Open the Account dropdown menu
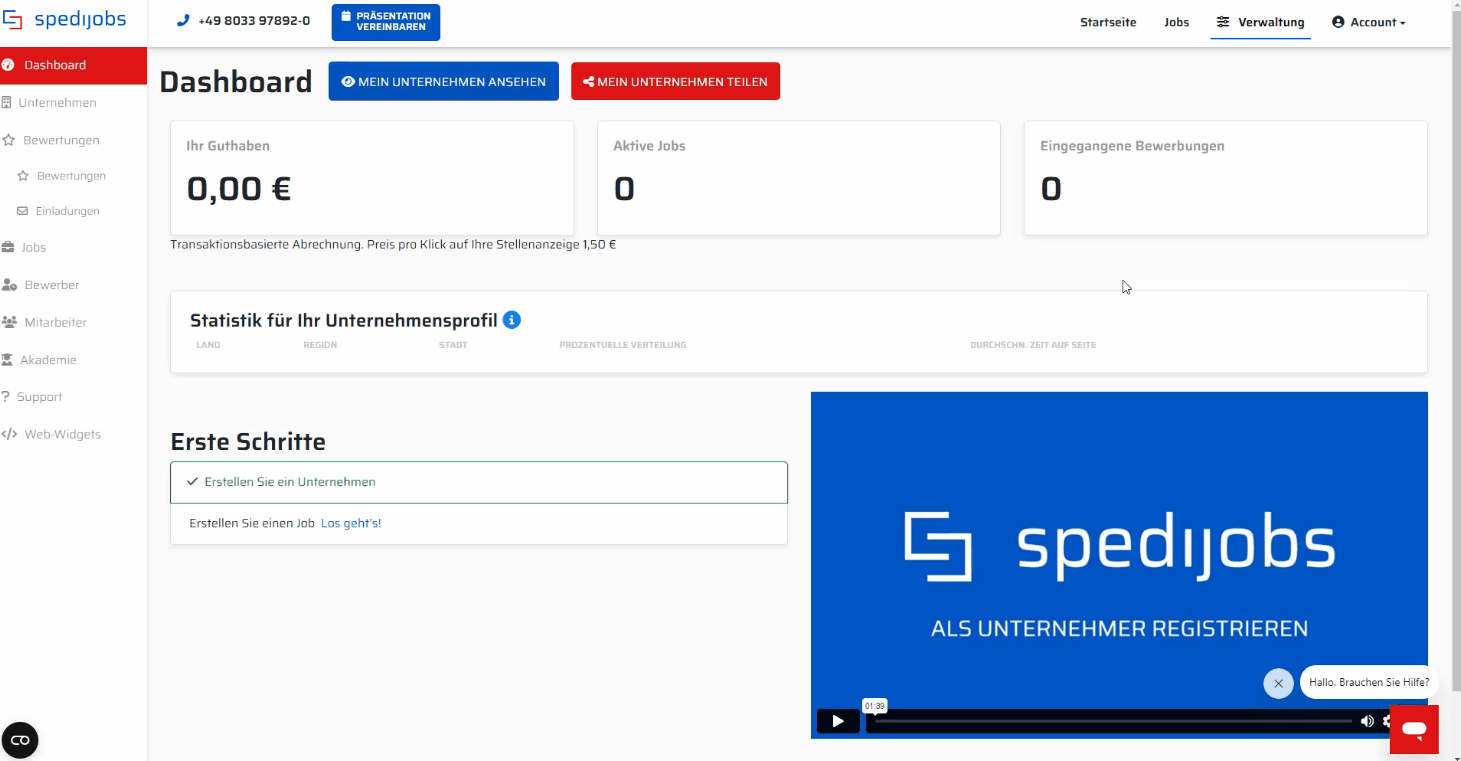This screenshot has height=761, width=1461. pyautogui.click(x=1369, y=22)
